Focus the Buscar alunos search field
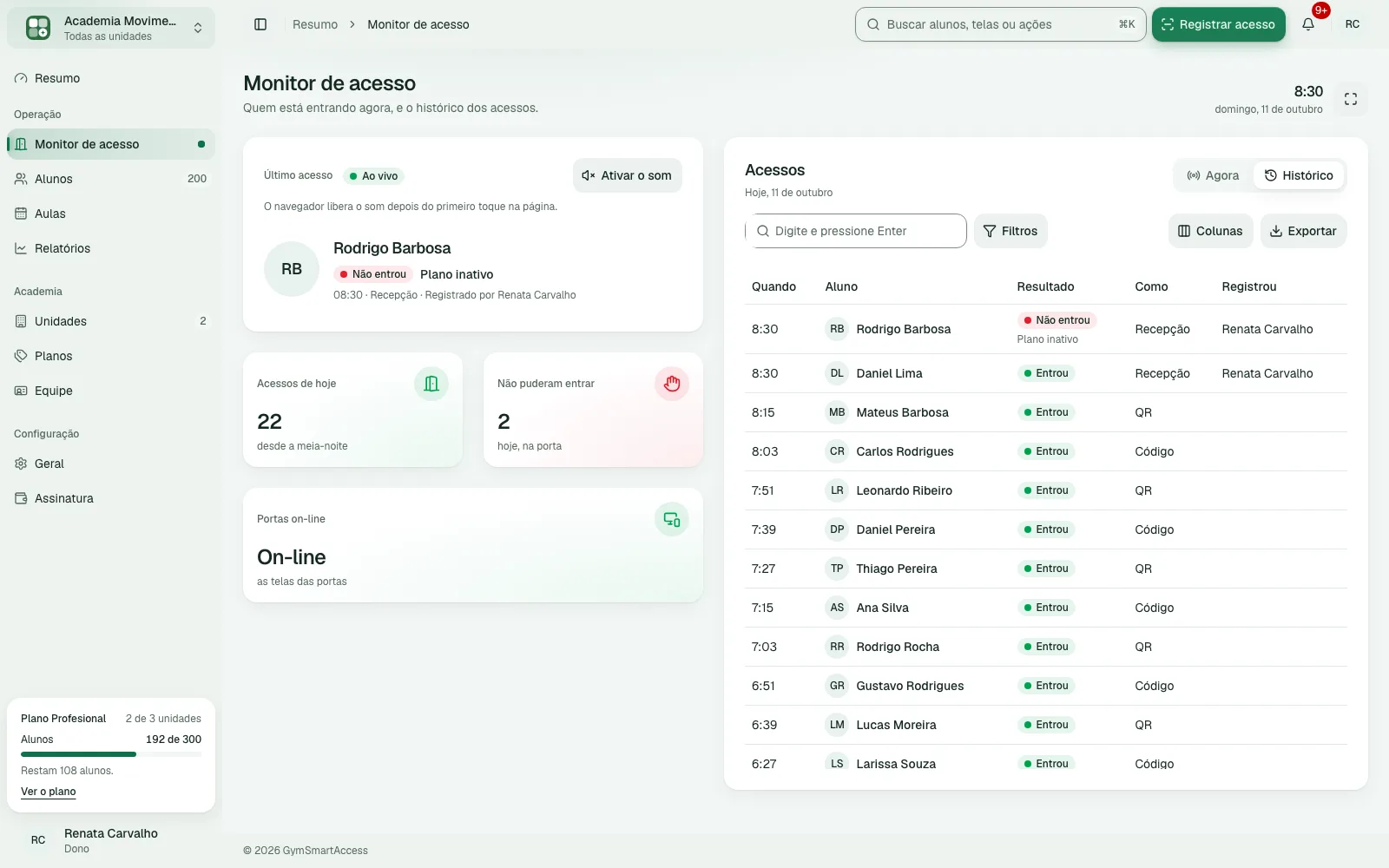This screenshot has width=1389, height=868. coord(1000,24)
